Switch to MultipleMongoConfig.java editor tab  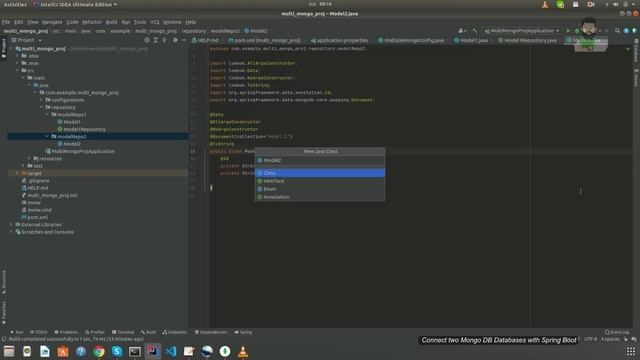(x=411, y=40)
